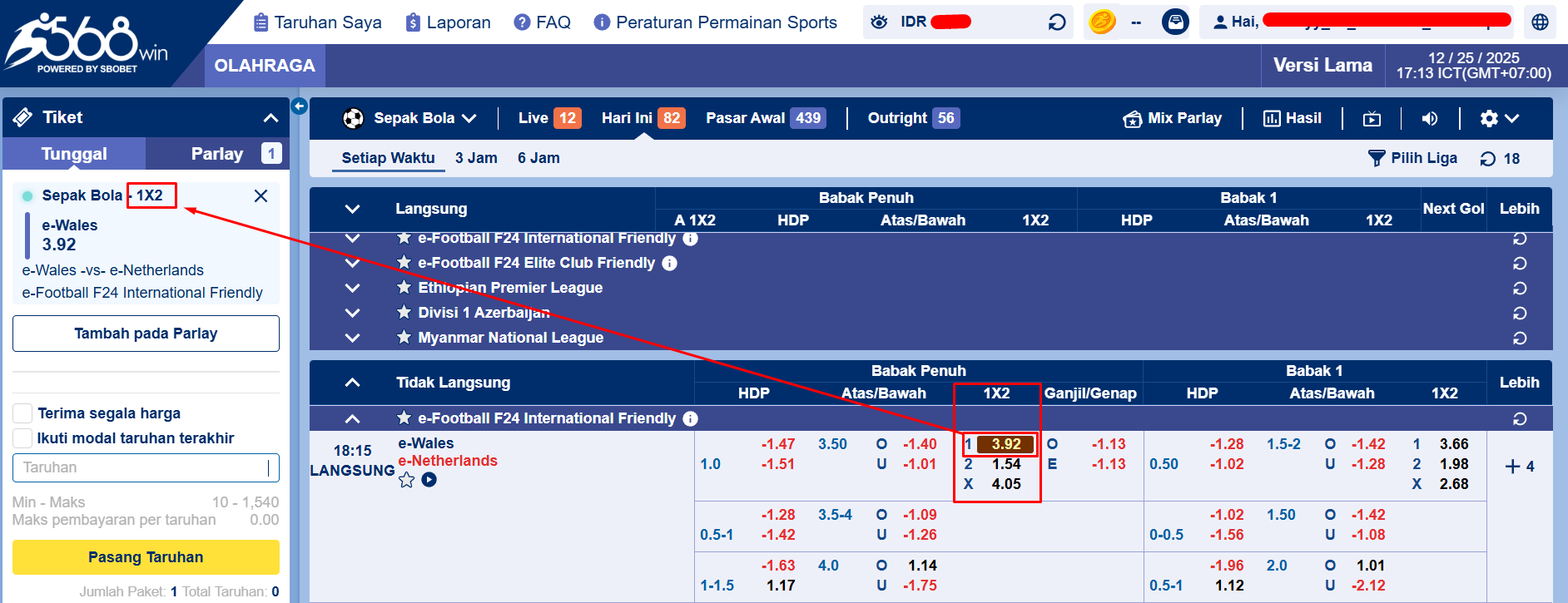Screen dimensions: 1568x603
Task: Select Hari Ini tab
Action: tap(643, 118)
